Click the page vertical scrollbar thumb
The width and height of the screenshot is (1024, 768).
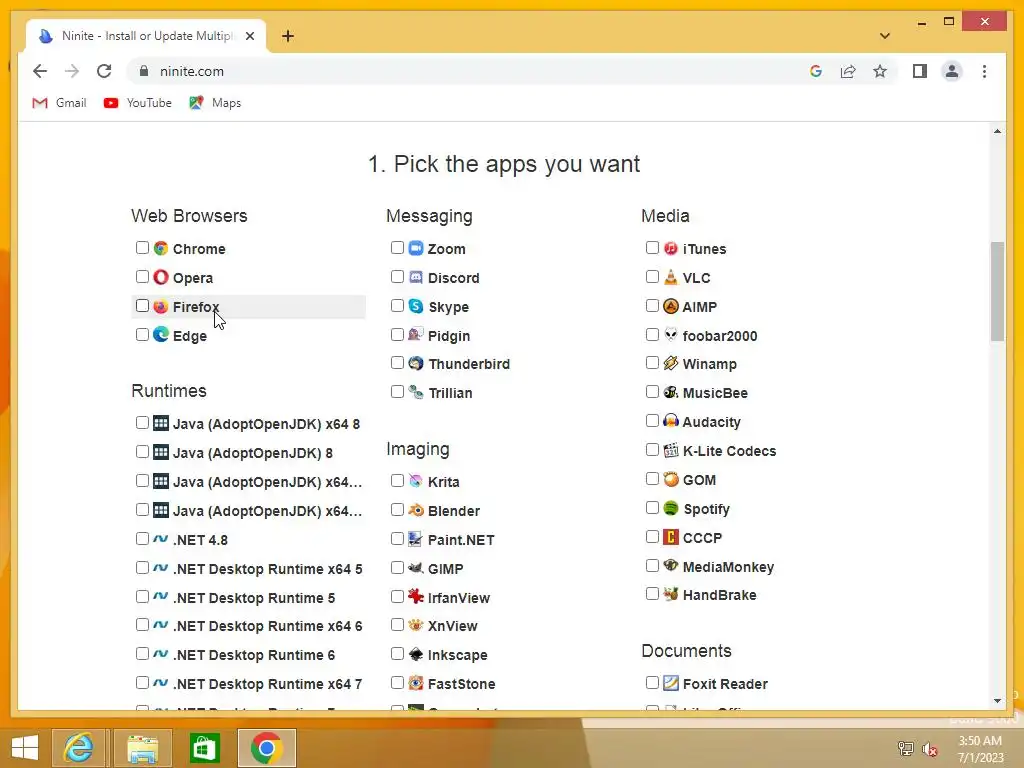pyautogui.click(x=997, y=291)
